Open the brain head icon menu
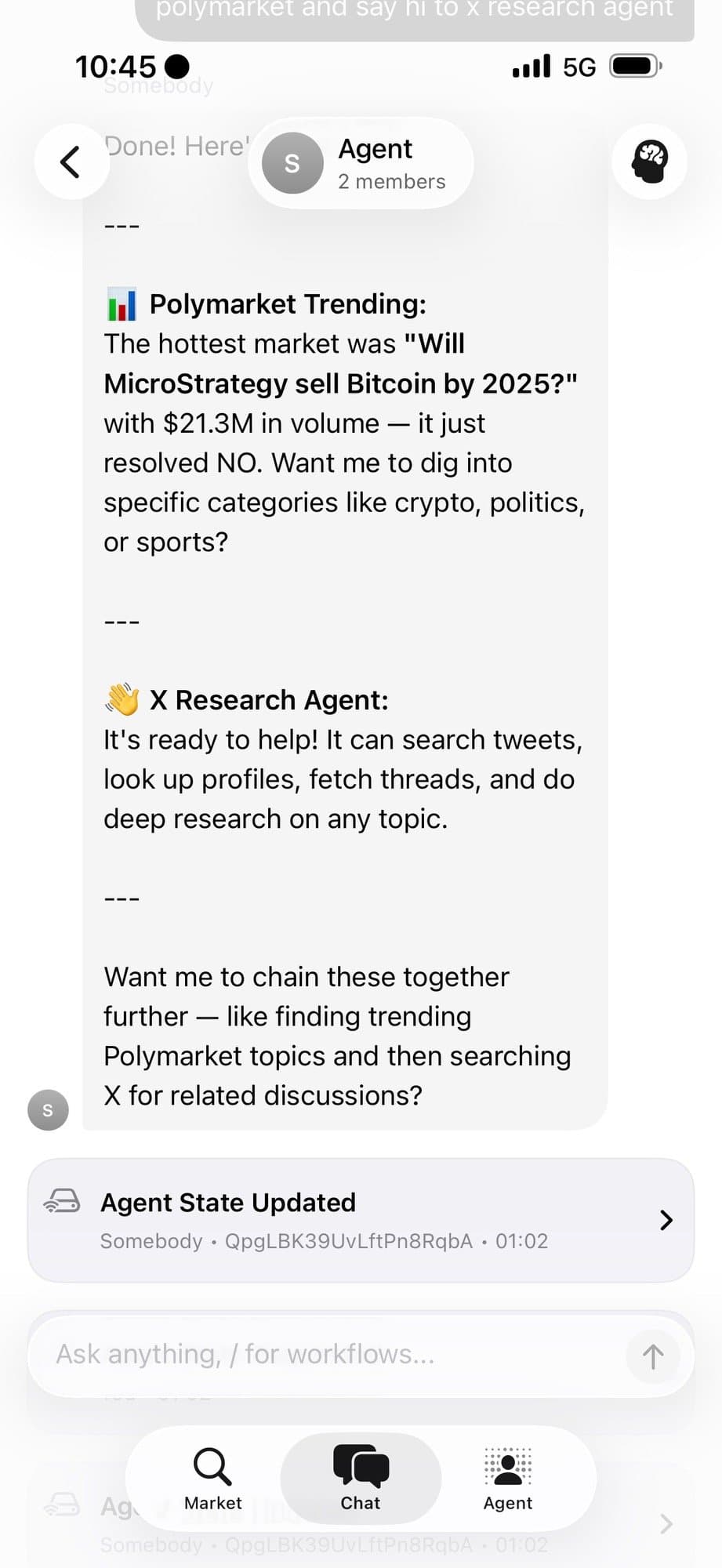 coord(649,162)
